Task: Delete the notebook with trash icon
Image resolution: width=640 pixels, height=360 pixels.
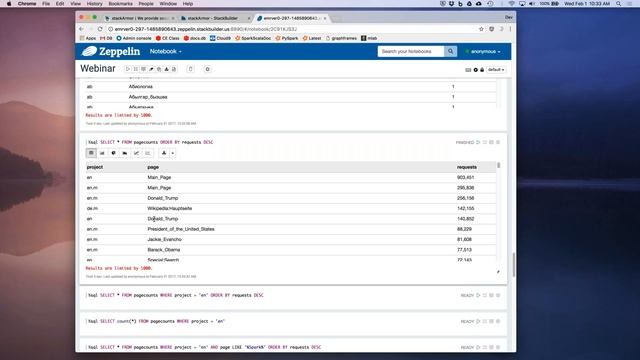Action: point(190,69)
